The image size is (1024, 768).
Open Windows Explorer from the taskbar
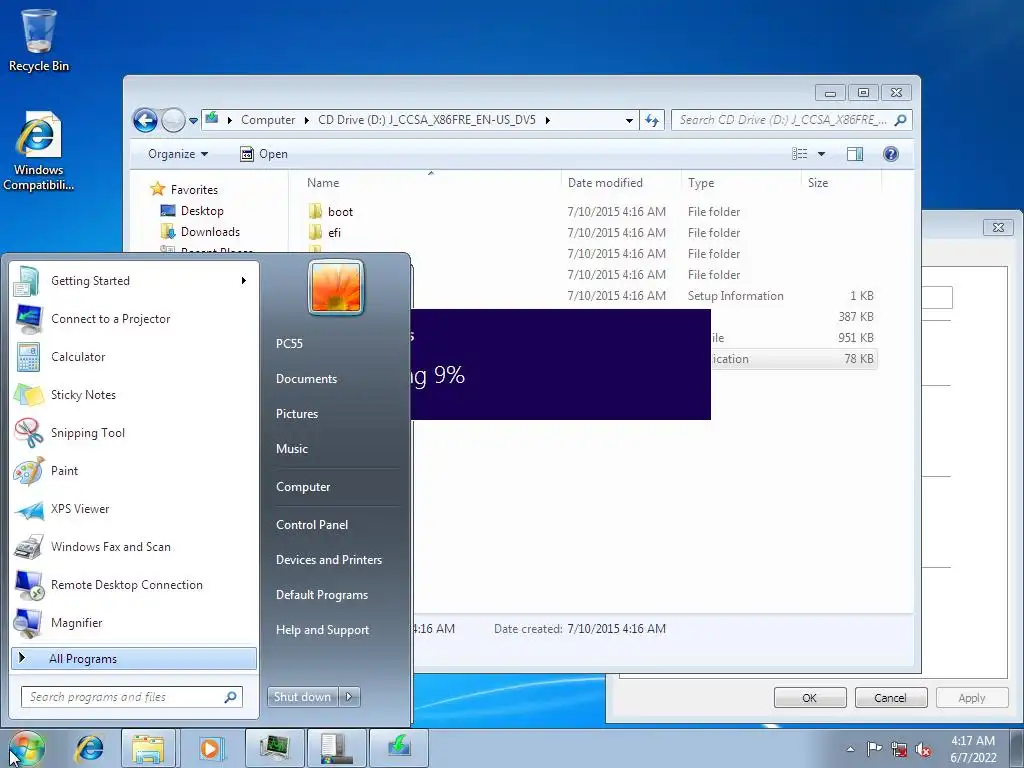pos(148,748)
